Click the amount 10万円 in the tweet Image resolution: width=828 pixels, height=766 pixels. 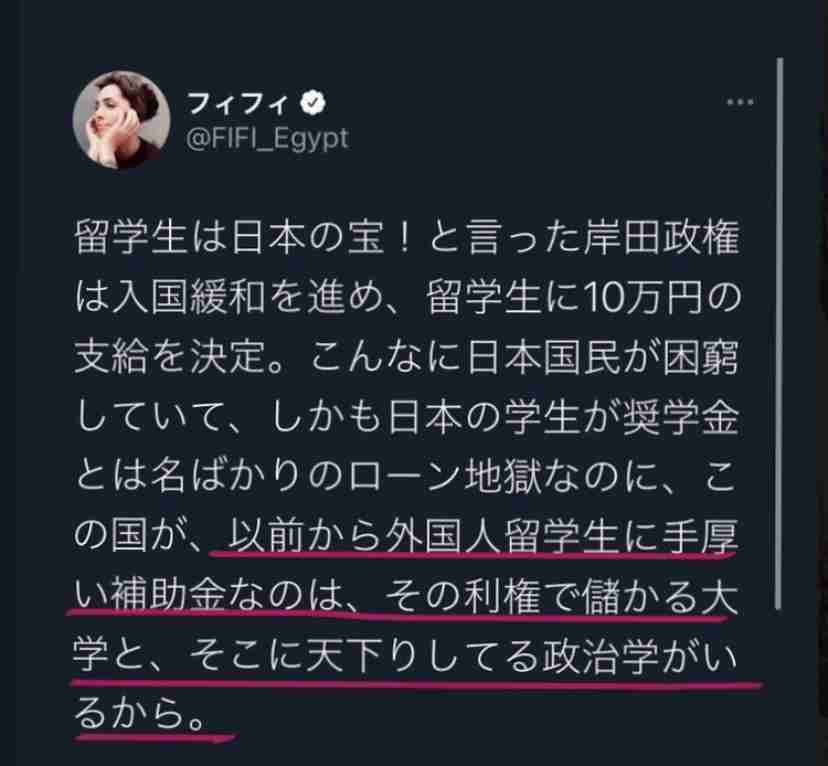643,299
